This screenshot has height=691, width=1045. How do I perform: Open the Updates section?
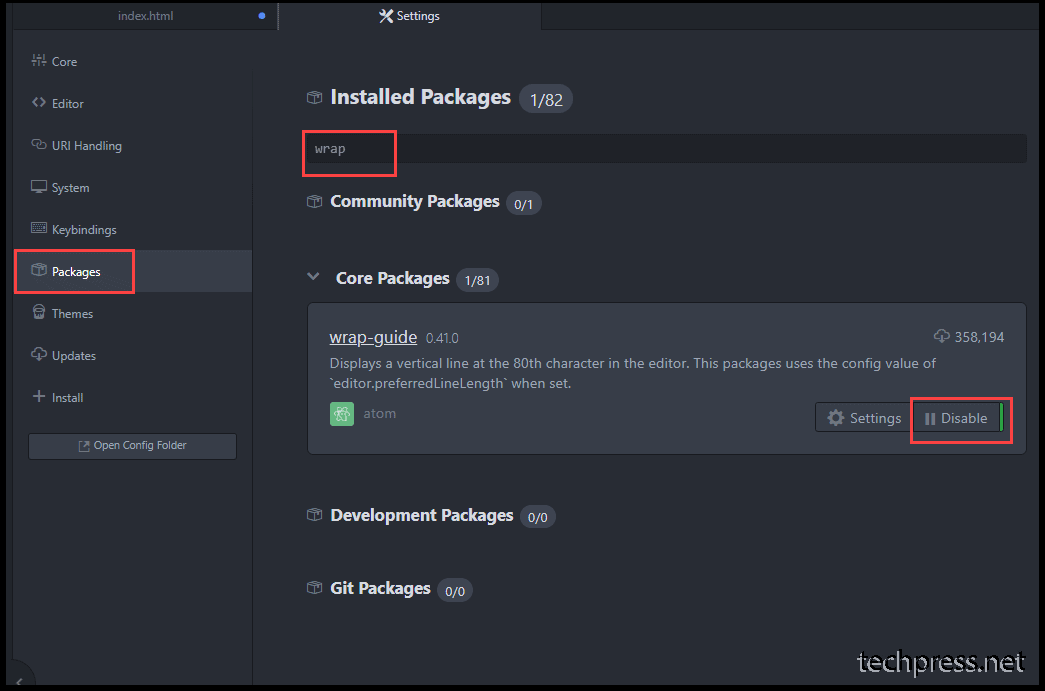(132, 355)
